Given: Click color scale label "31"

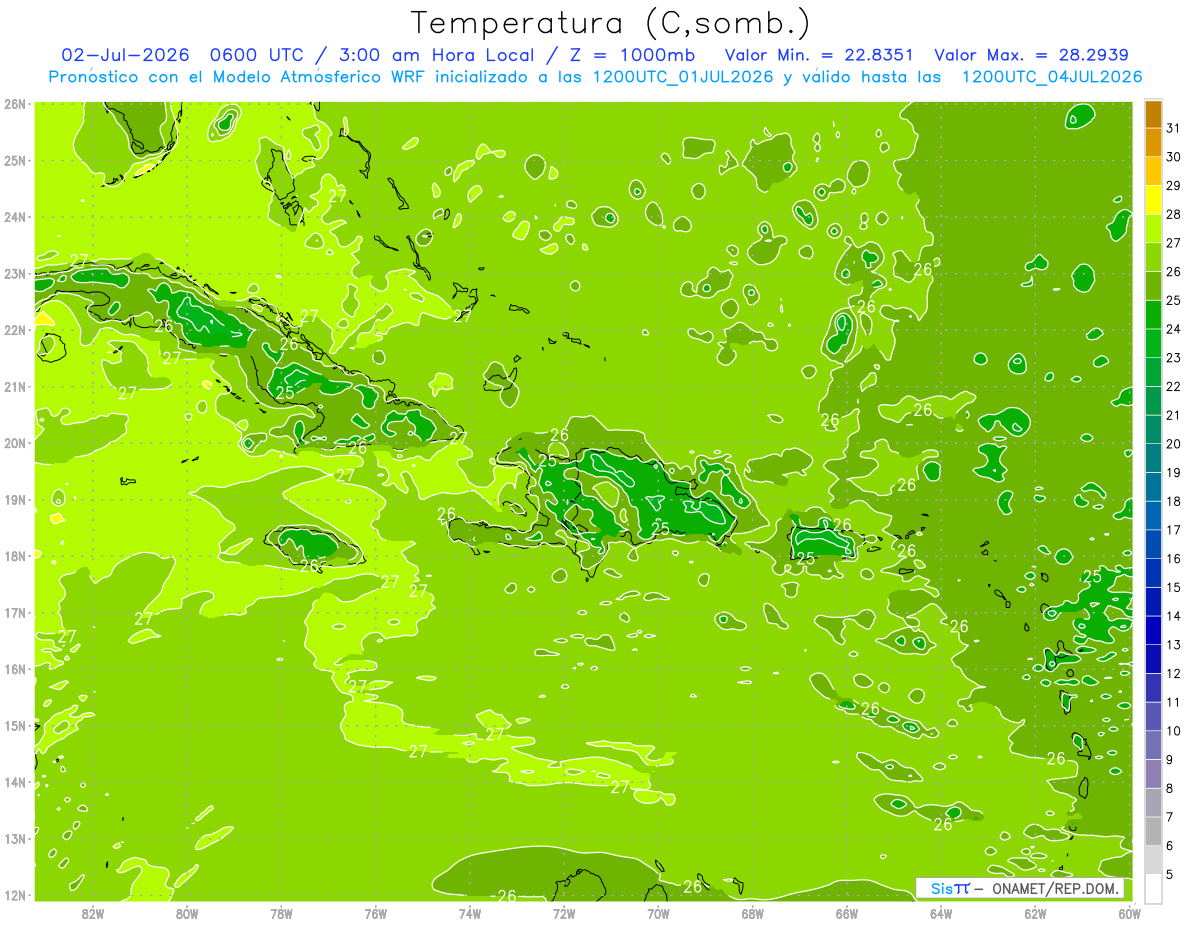Looking at the screenshot, I should (1174, 128).
